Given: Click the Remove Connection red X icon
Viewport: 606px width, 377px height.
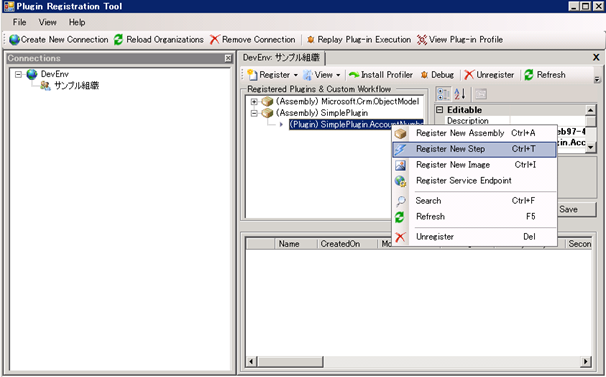Looking at the screenshot, I should (x=215, y=39).
